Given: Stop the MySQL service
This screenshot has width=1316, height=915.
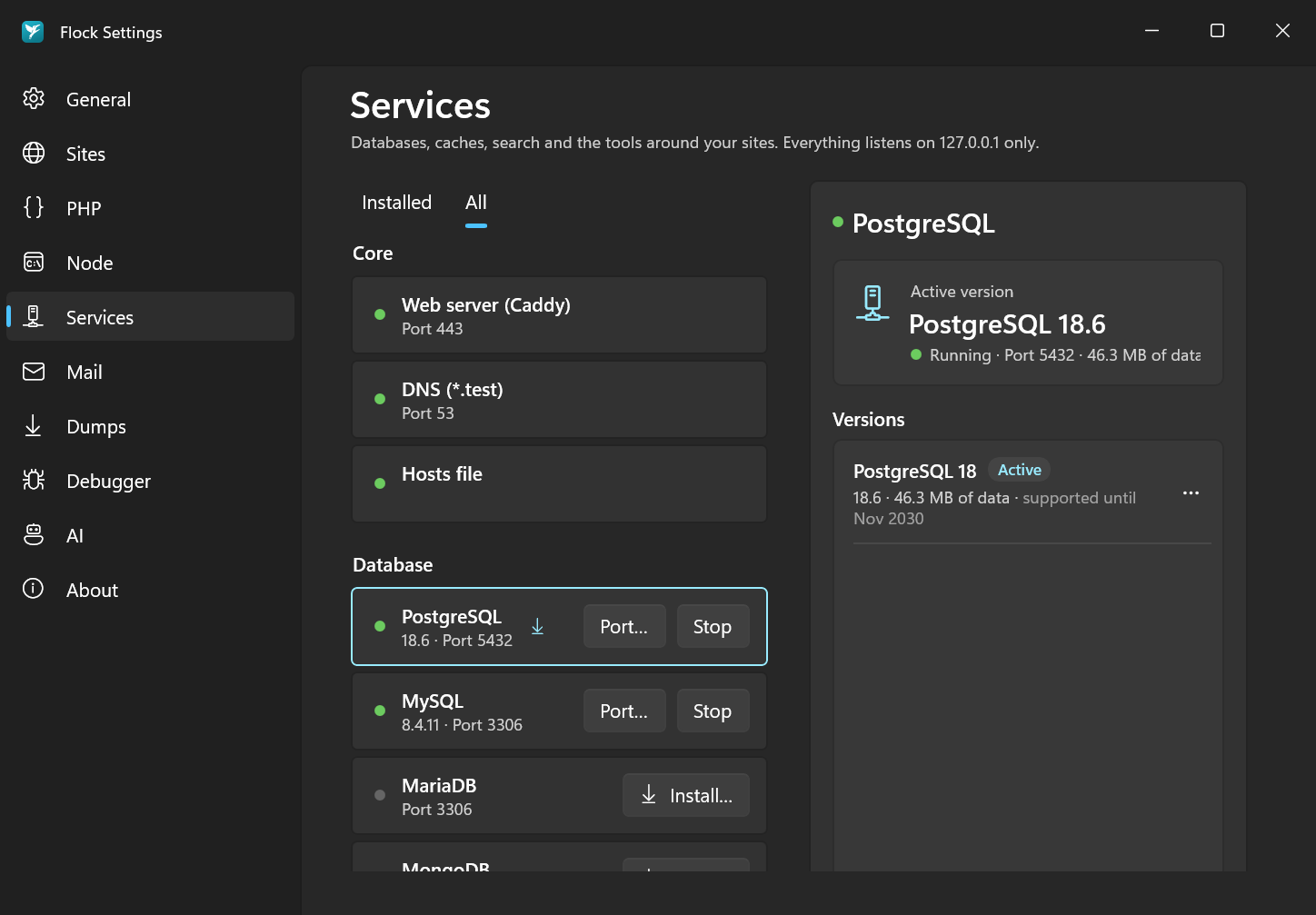Looking at the screenshot, I should pyautogui.click(x=713, y=711).
